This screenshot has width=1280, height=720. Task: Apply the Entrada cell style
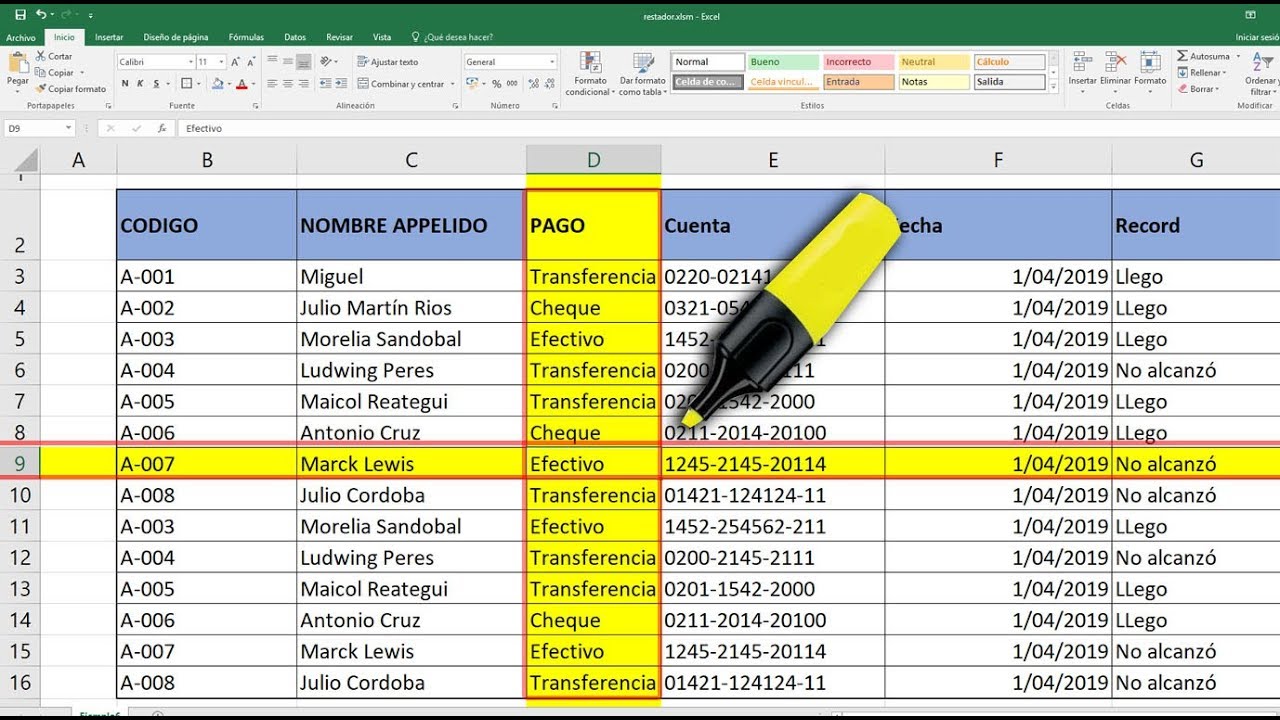[x=858, y=82]
